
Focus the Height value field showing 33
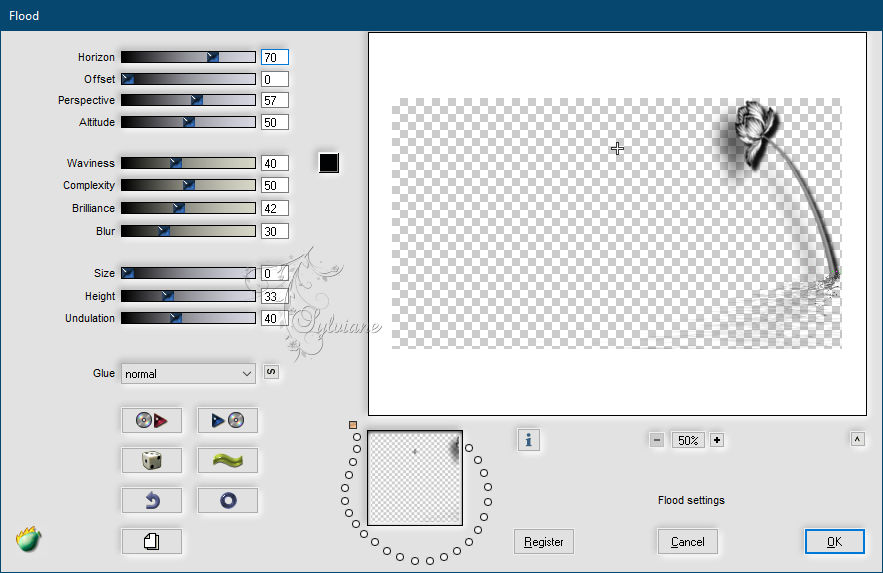(275, 296)
